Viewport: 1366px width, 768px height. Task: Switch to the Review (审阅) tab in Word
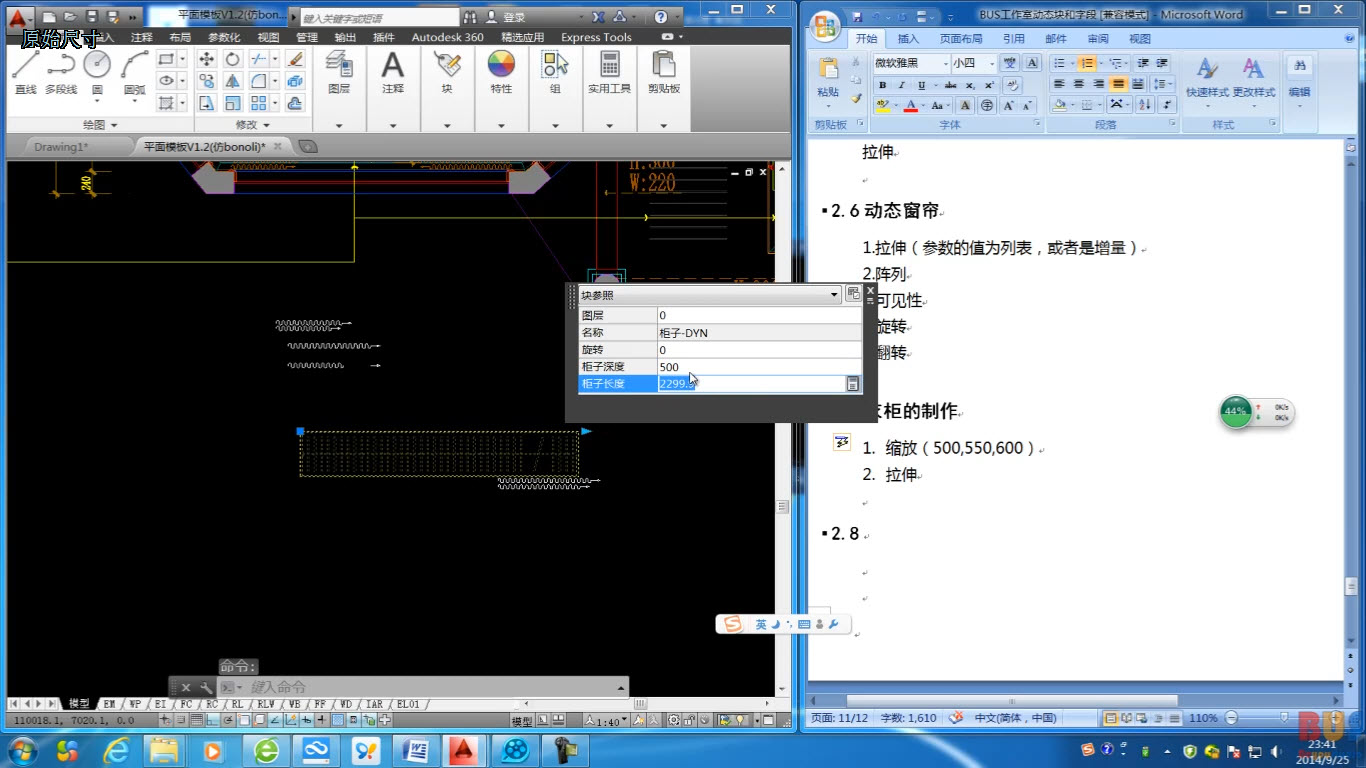[1098, 39]
